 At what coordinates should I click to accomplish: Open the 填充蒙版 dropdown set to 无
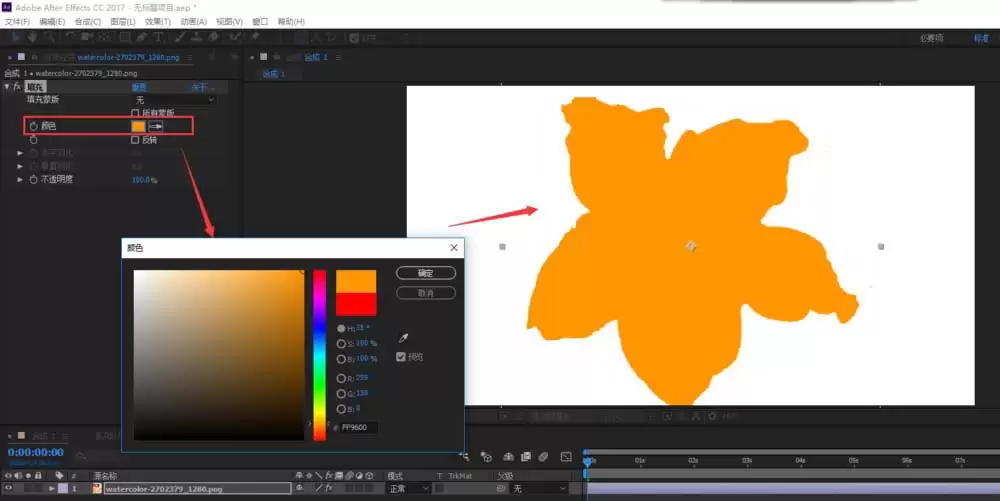174,100
